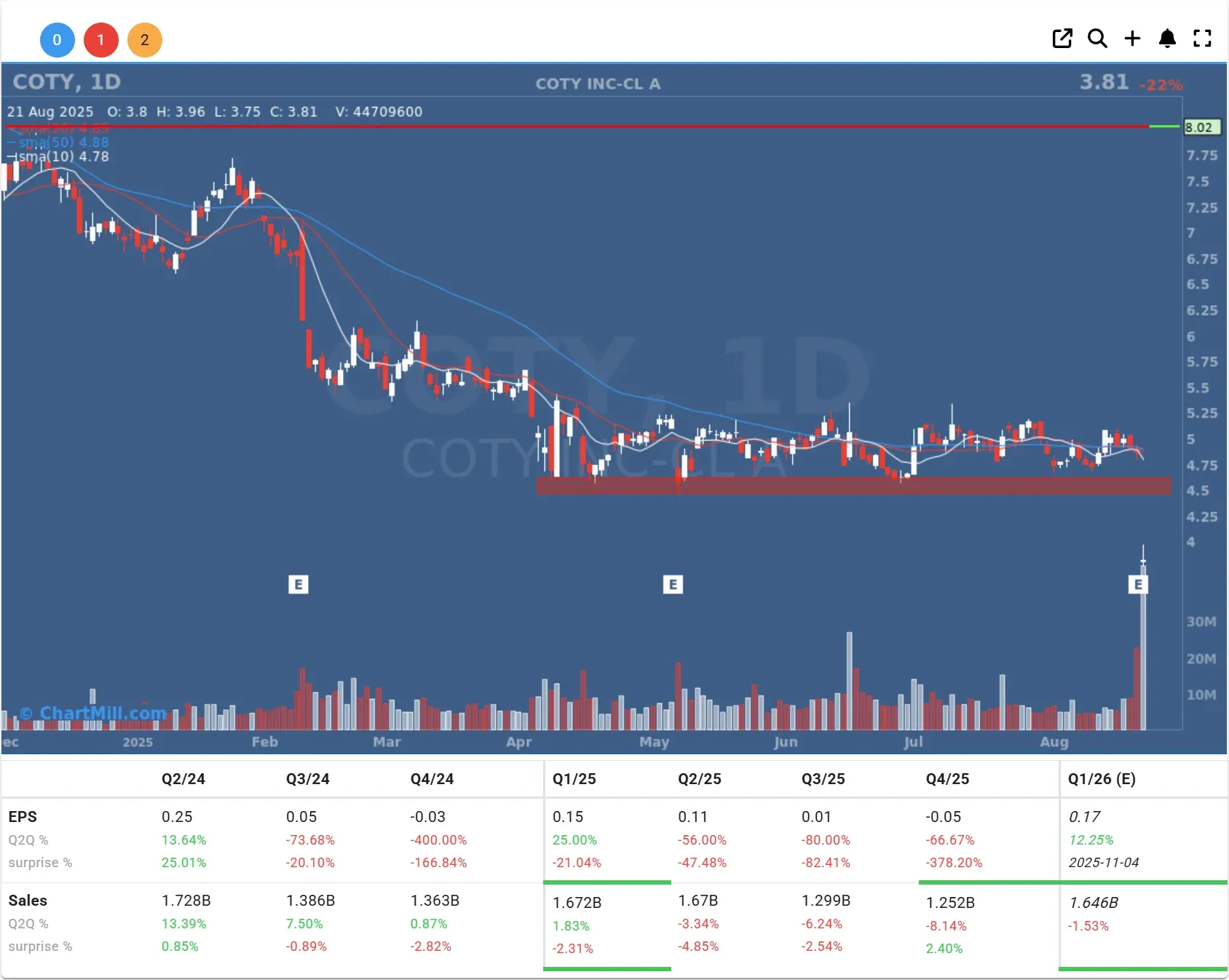
Task: Click the sma(50) 4.88 legend label
Action: (58, 143)
